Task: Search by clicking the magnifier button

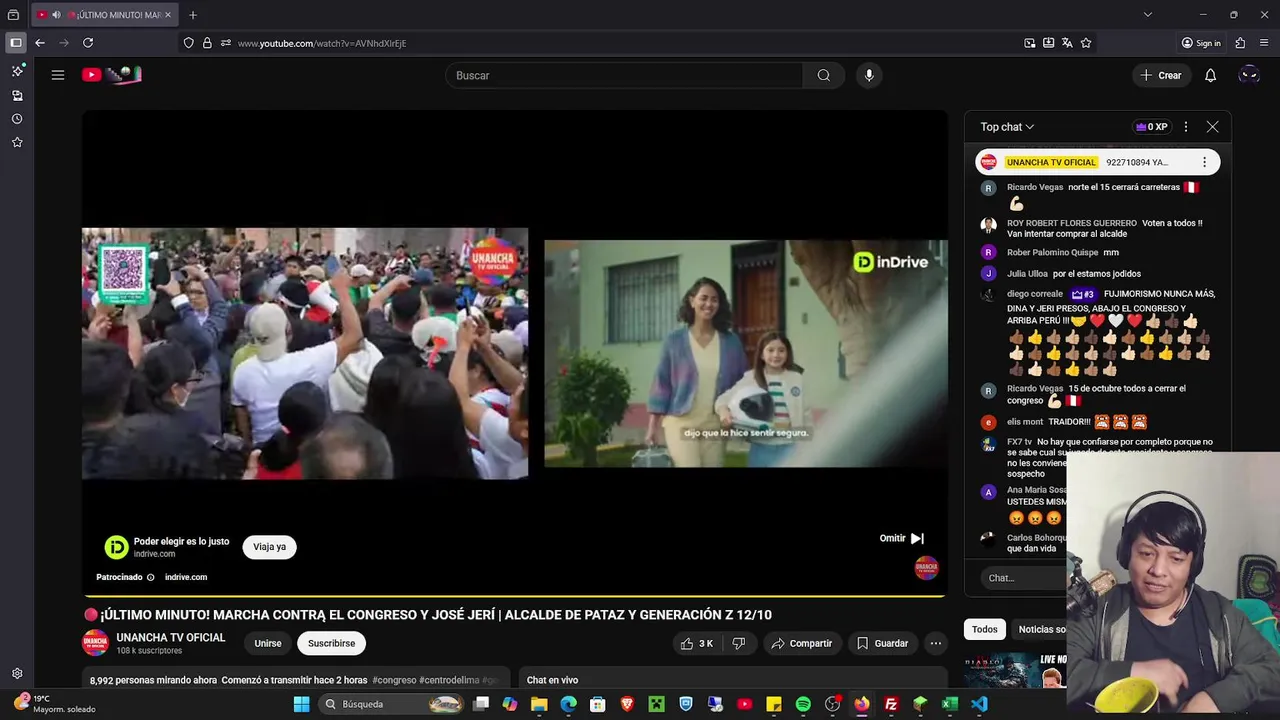Action: pos(823,75)
